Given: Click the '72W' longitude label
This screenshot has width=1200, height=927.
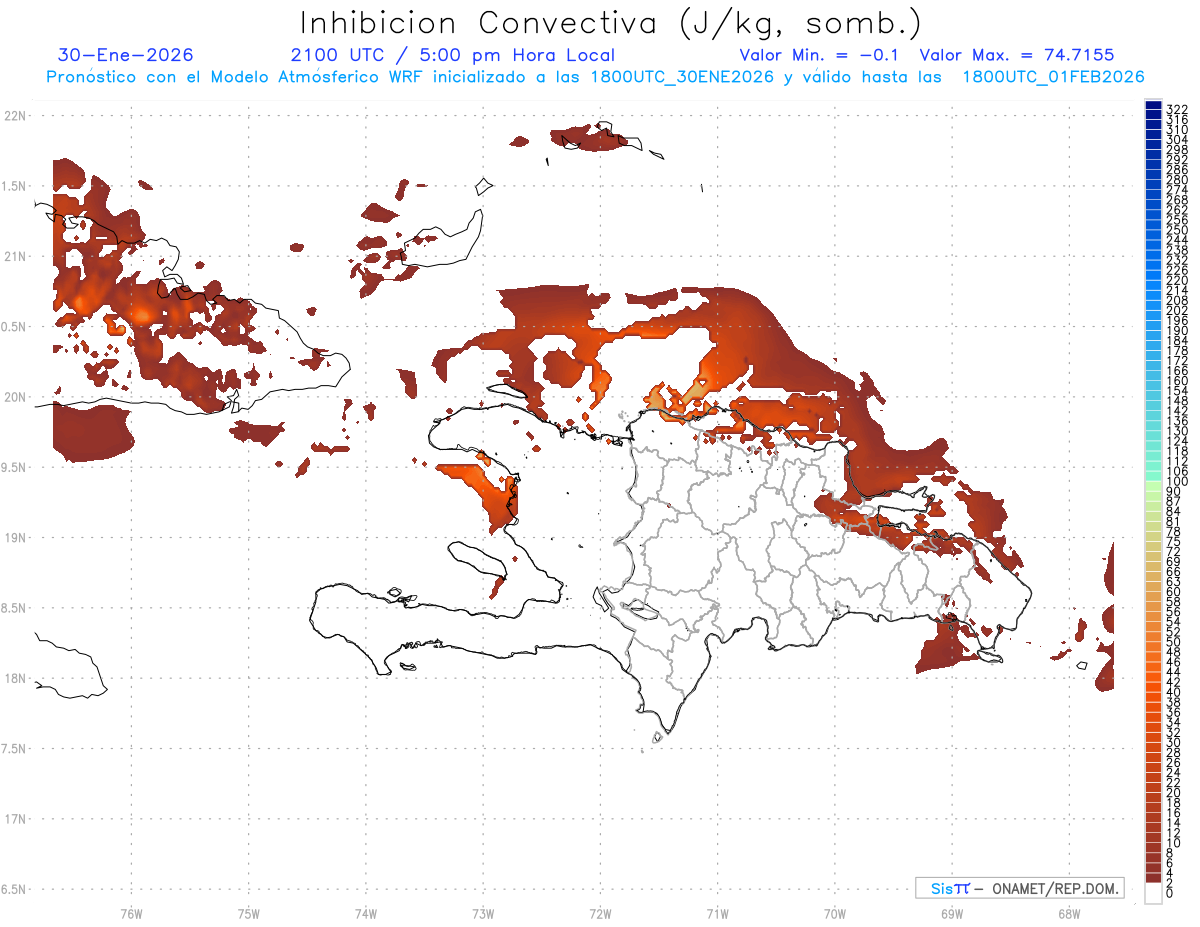Looking at the screenshot, I should click(600, 914).
